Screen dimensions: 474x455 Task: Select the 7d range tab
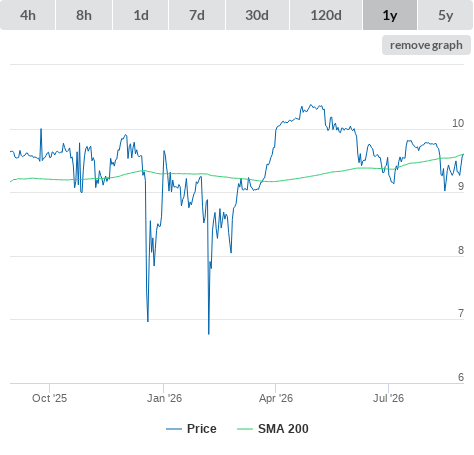tap(197, 15)
